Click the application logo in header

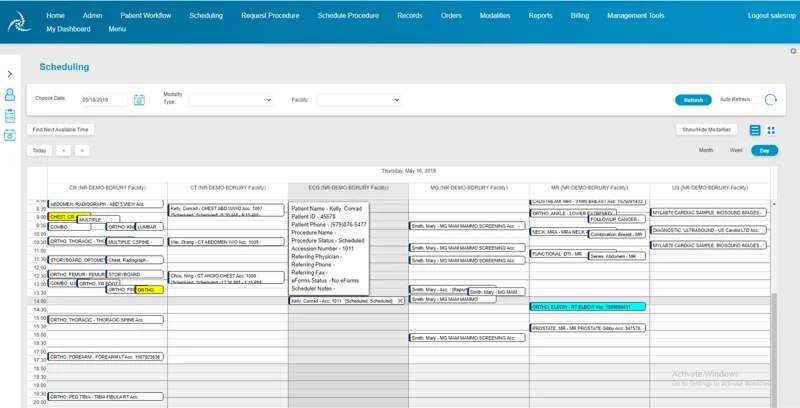(x=19, y=21)
